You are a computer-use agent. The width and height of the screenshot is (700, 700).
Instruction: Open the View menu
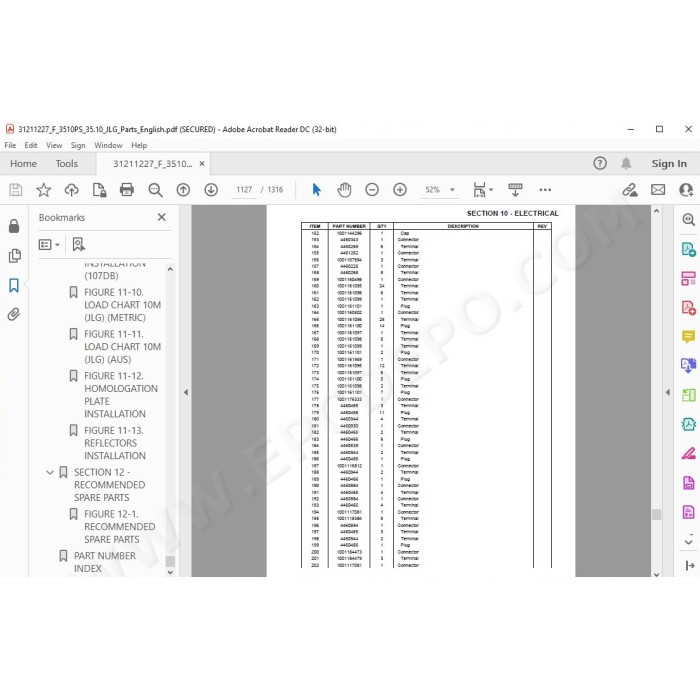(x=54, y=145)
